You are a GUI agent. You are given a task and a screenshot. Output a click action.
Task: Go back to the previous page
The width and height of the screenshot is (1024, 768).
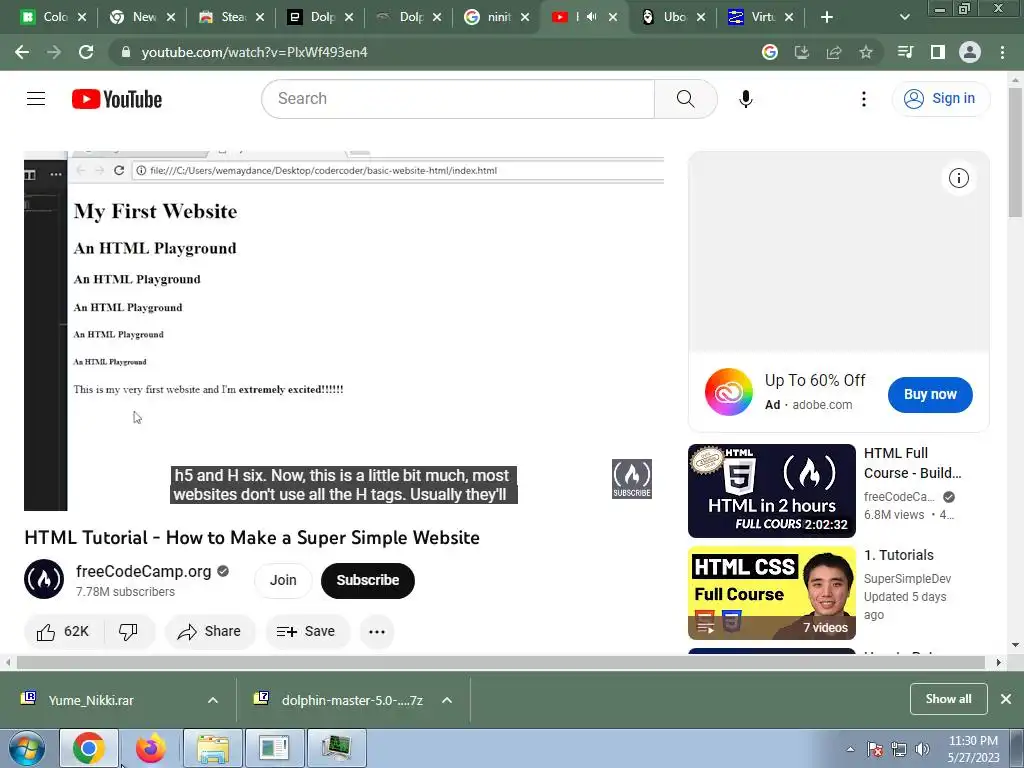click(x=22, y=52)
